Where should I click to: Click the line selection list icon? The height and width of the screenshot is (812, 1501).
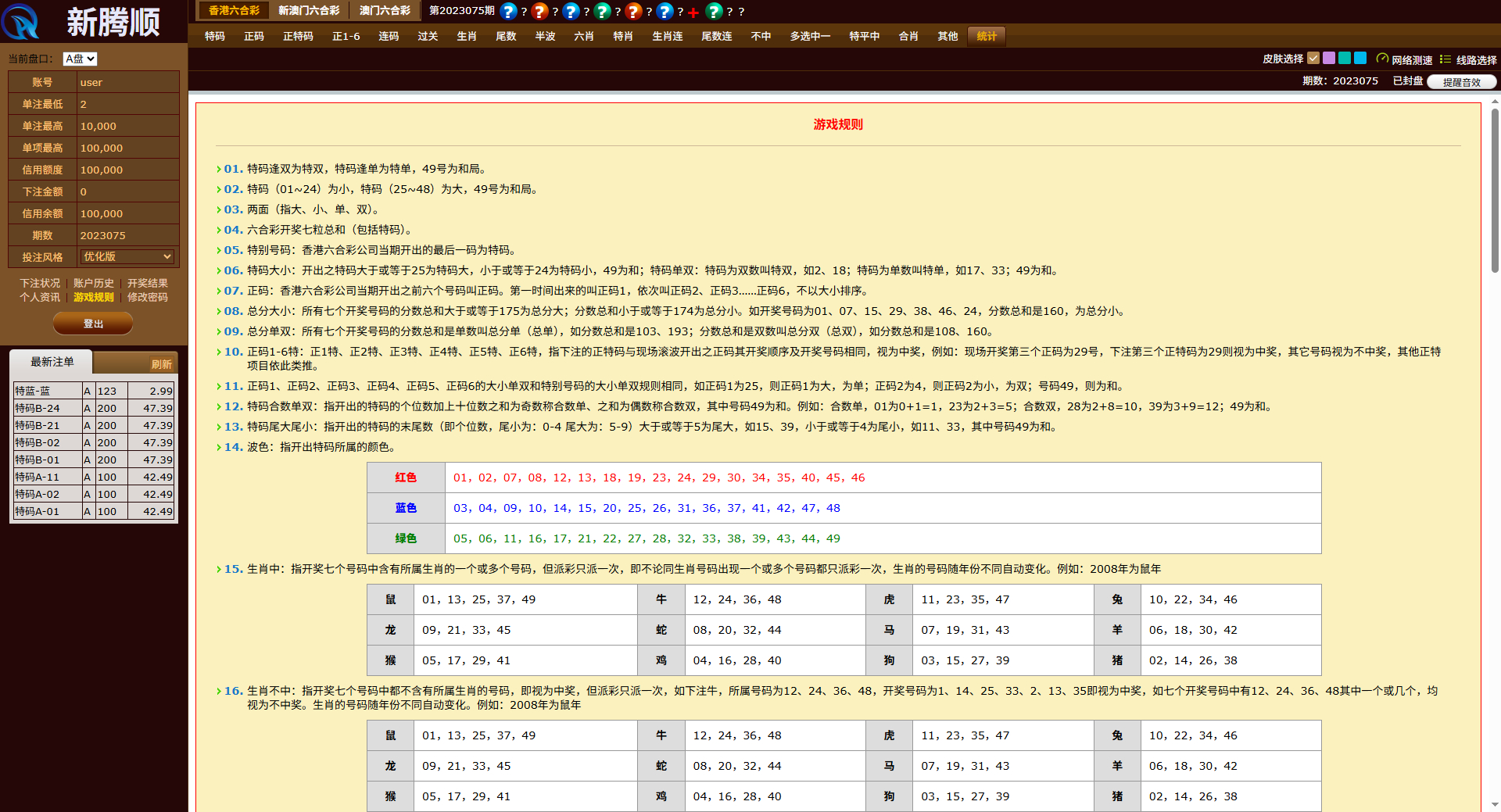1445,59
